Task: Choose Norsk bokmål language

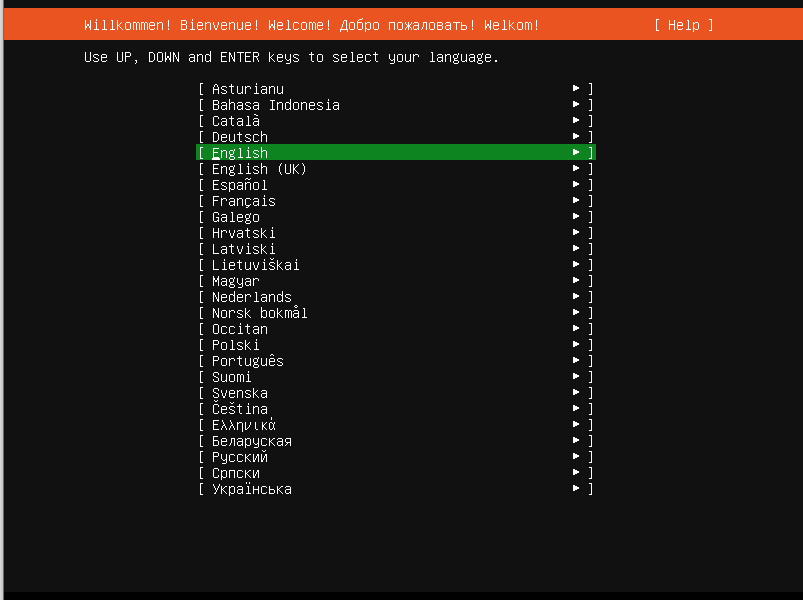Action: click(x=259, y=313)
